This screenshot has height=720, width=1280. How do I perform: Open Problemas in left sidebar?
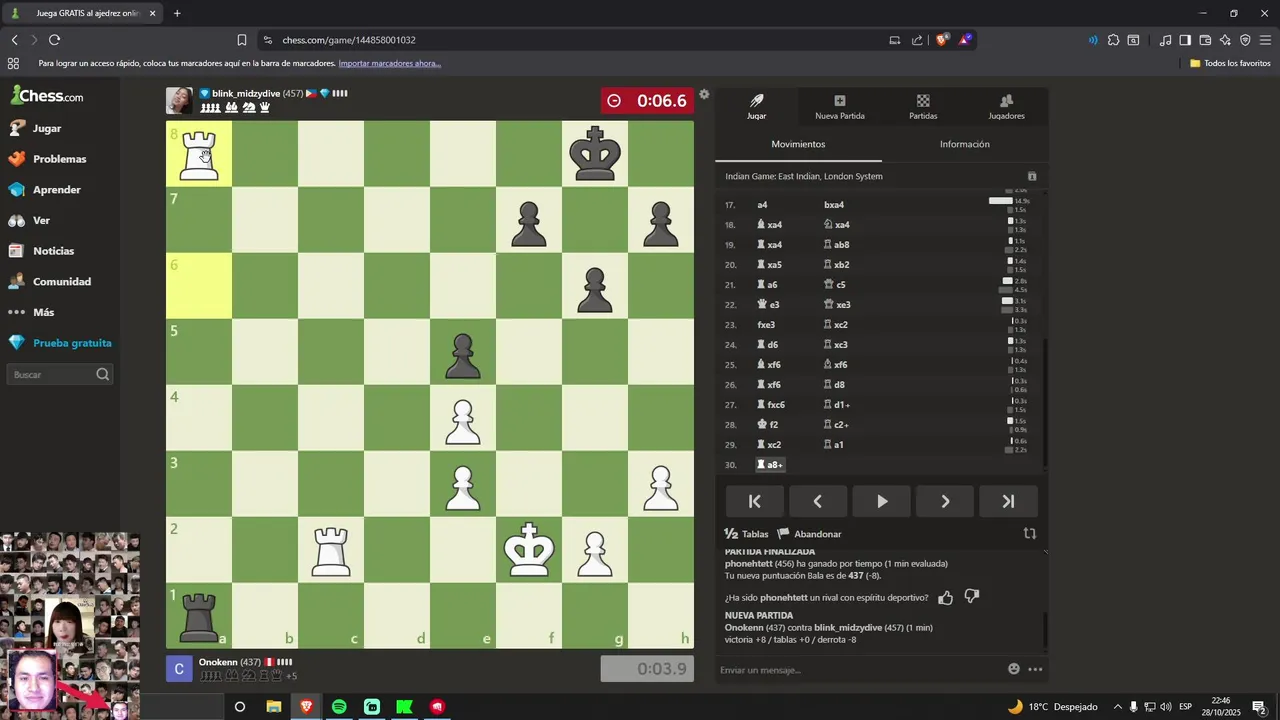click(x=60, y=159)
